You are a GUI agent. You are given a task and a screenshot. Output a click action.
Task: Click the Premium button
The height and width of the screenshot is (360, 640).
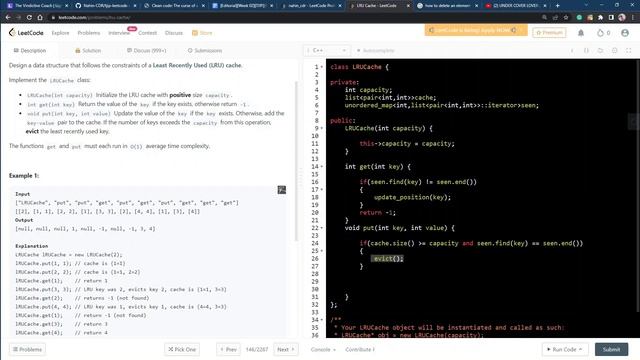(x=549, y=32)
